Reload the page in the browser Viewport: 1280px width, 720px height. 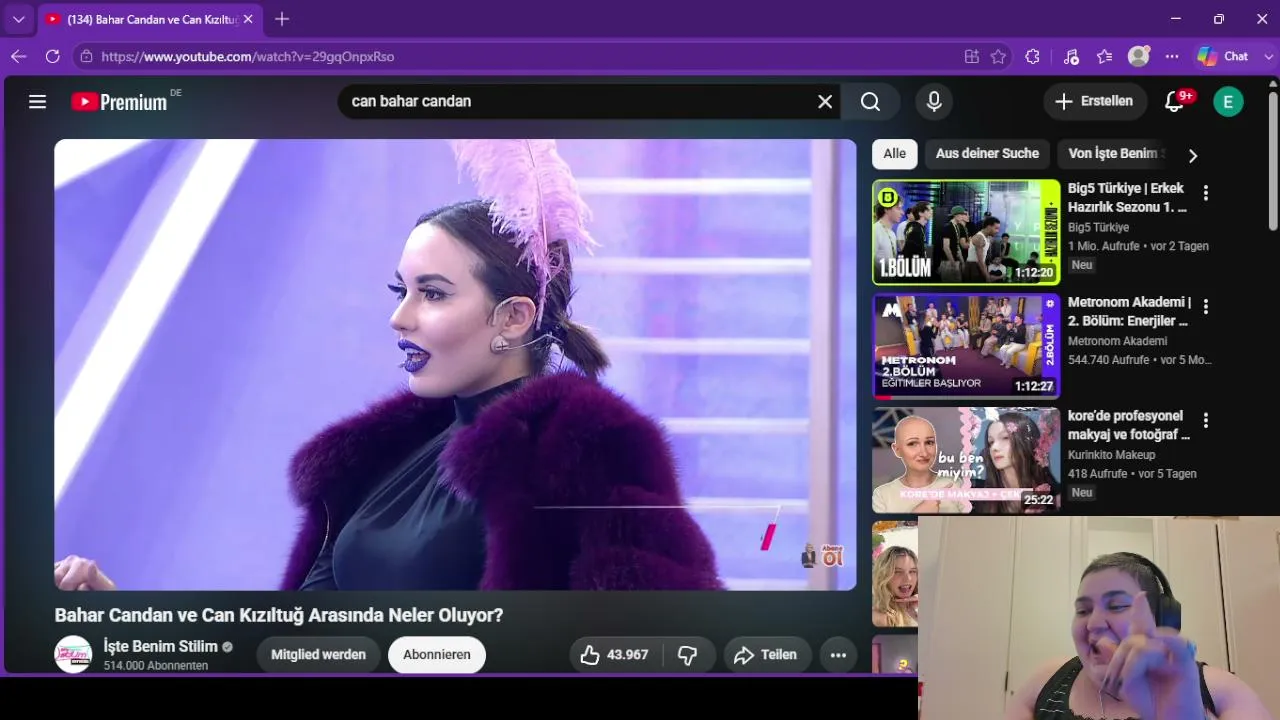pyautogui.click(x=53, y=57)
